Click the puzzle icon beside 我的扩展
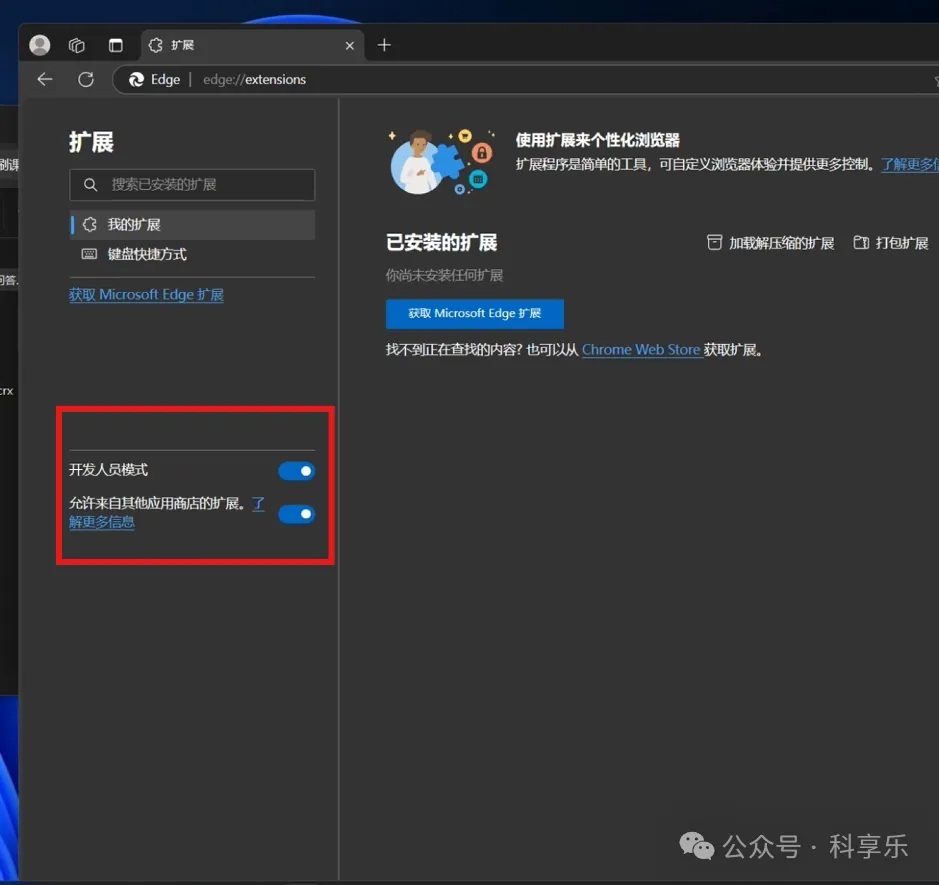The image size is (939, 885). tap(89, 225)
